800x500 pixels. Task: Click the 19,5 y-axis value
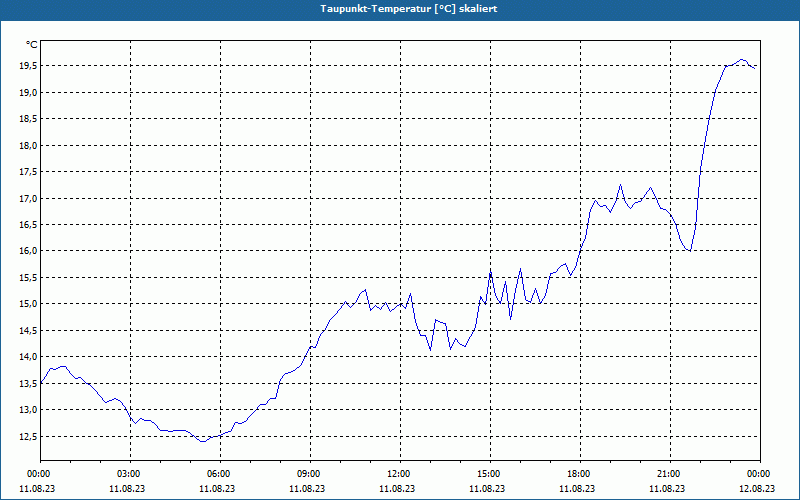pos(28,66)
